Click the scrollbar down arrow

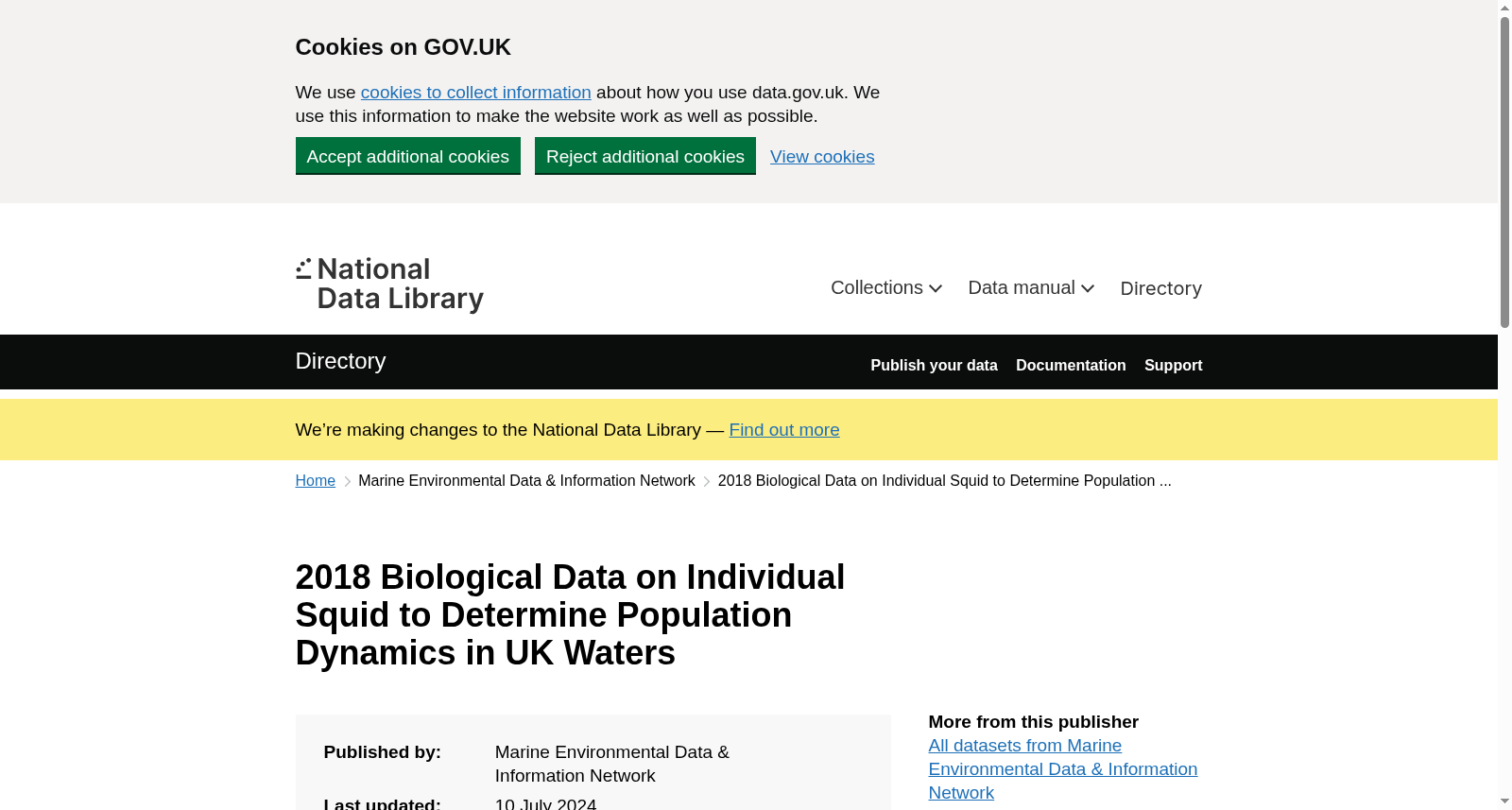[1504, 801]
